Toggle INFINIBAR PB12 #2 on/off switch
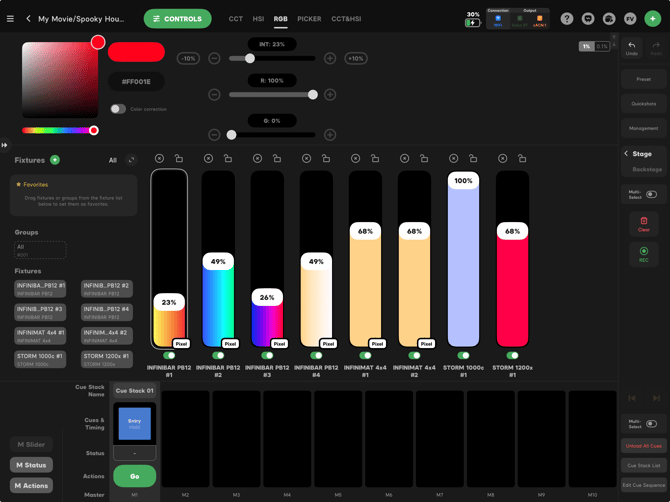This screenshot has height=502, width=670. tap(218, 355)
